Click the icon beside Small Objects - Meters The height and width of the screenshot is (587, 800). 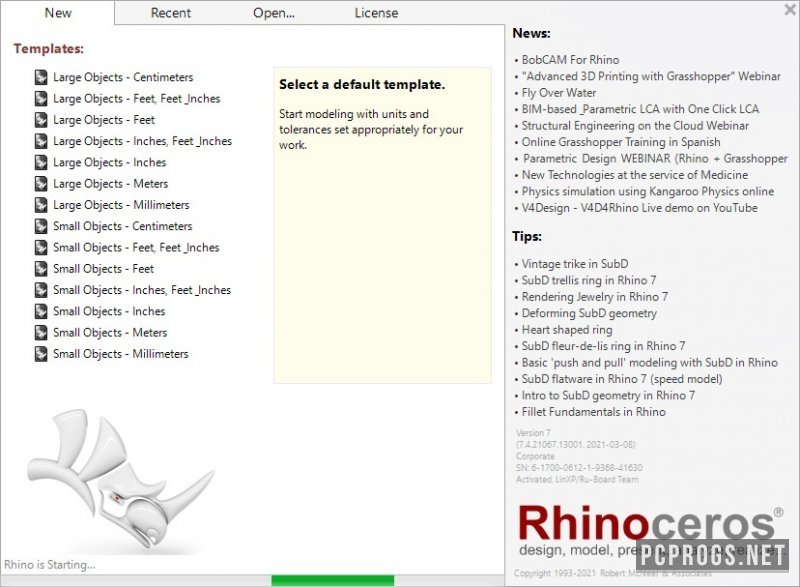pyautogui.click(x=41, y=333)
